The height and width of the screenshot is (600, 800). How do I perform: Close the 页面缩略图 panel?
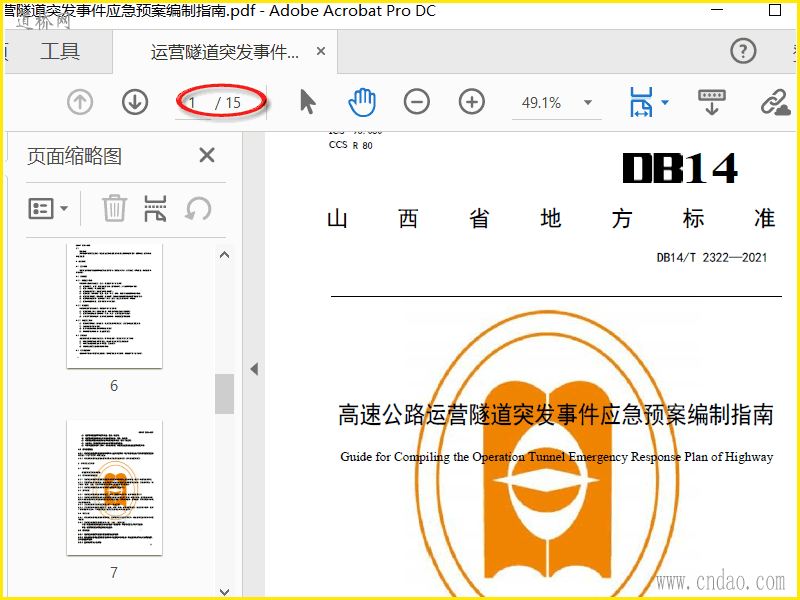click(x=207, y=155)
